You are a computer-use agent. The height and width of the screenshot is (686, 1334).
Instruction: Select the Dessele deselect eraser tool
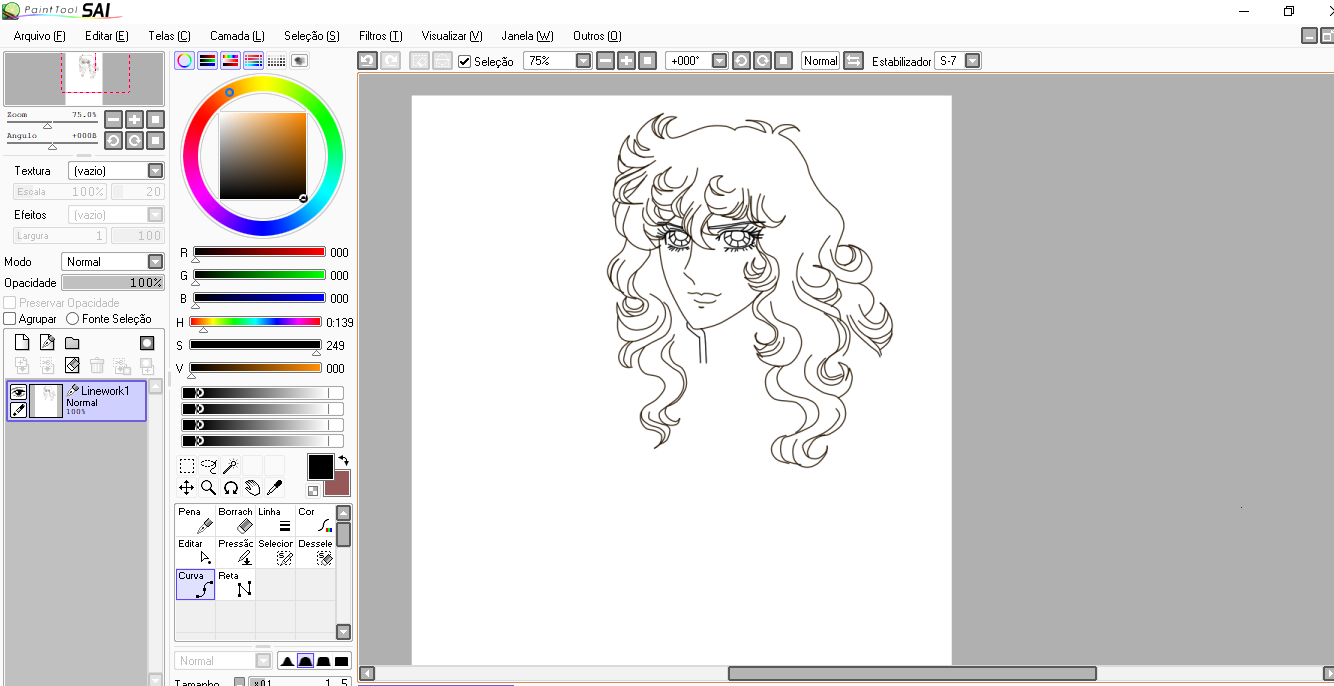click(315, 553)
